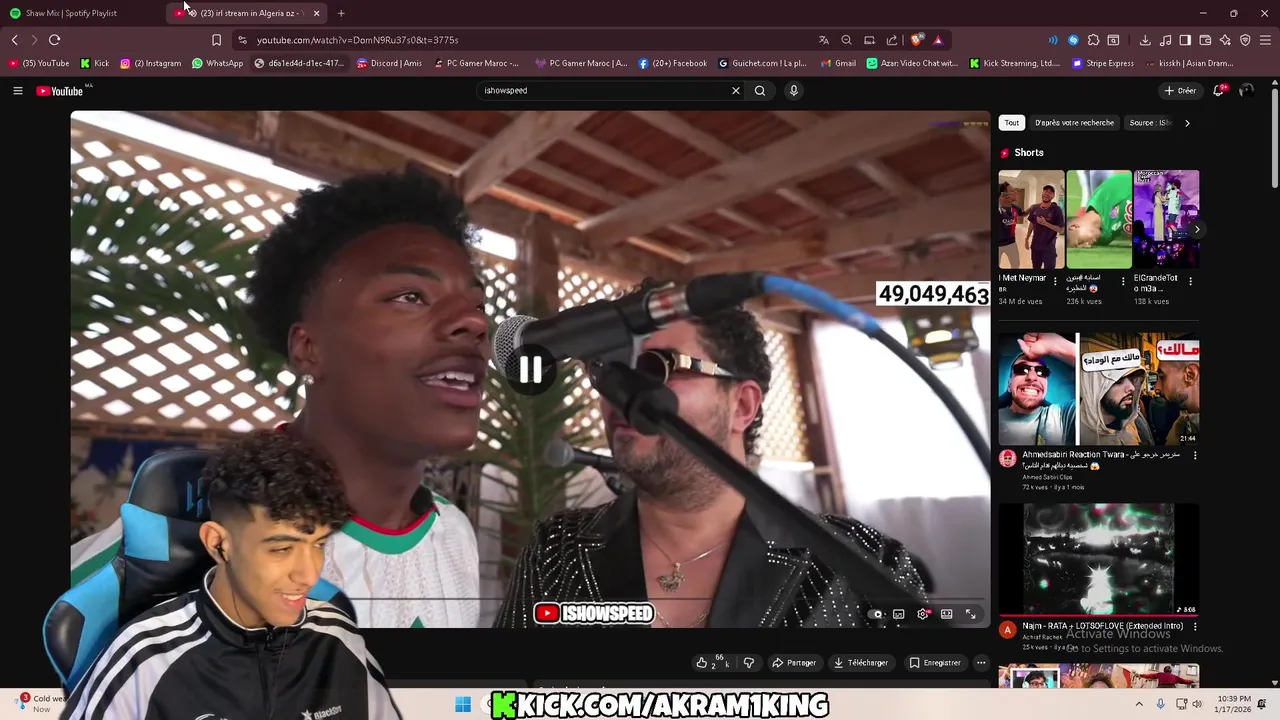Open Ahmedsabiri Reaction Twara video thumbnail
1280x720 pixels.
point(1099,389)
